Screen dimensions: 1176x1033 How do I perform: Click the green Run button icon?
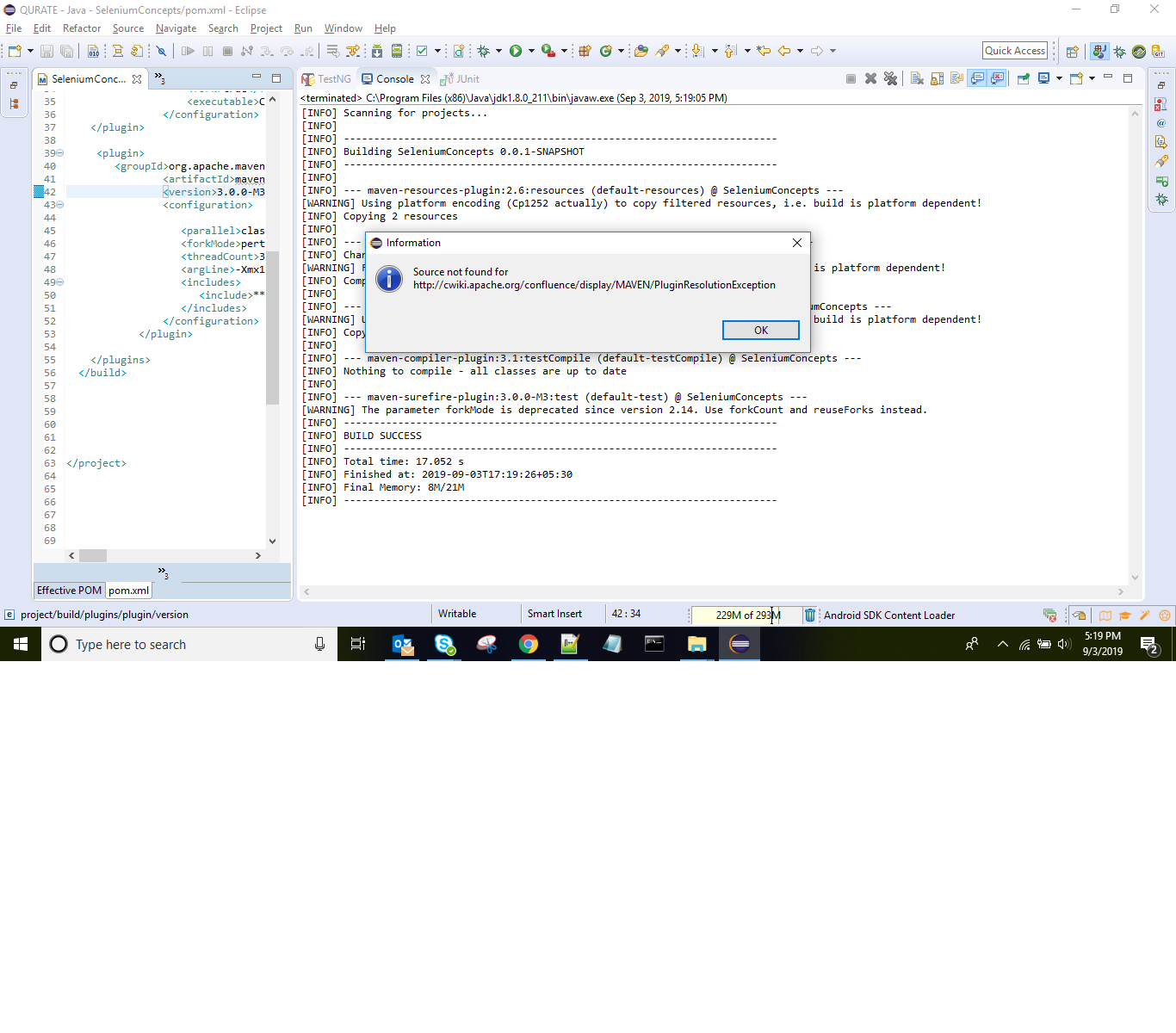click(516, 52)
